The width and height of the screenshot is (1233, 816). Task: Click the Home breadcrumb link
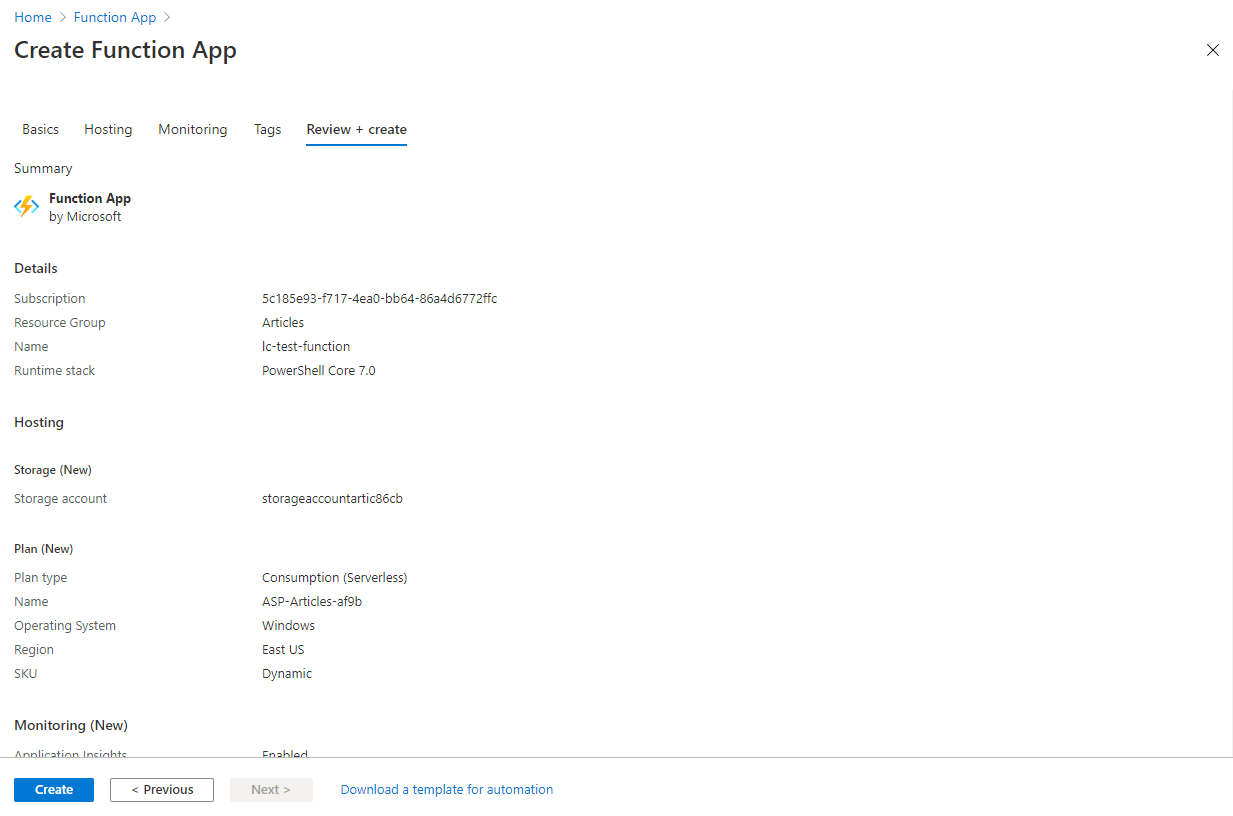[32, 17]
